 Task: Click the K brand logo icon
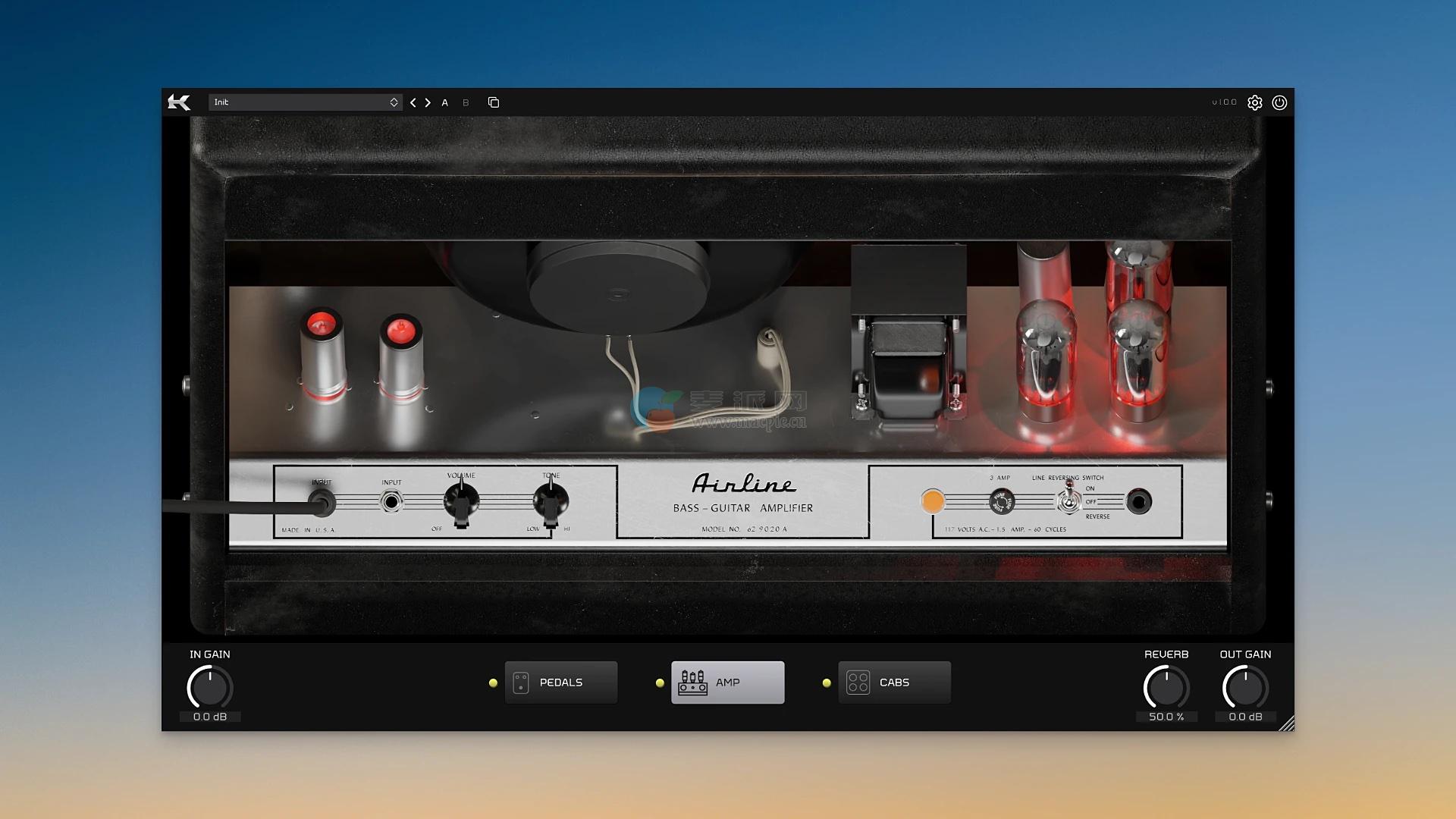[179, 102]
